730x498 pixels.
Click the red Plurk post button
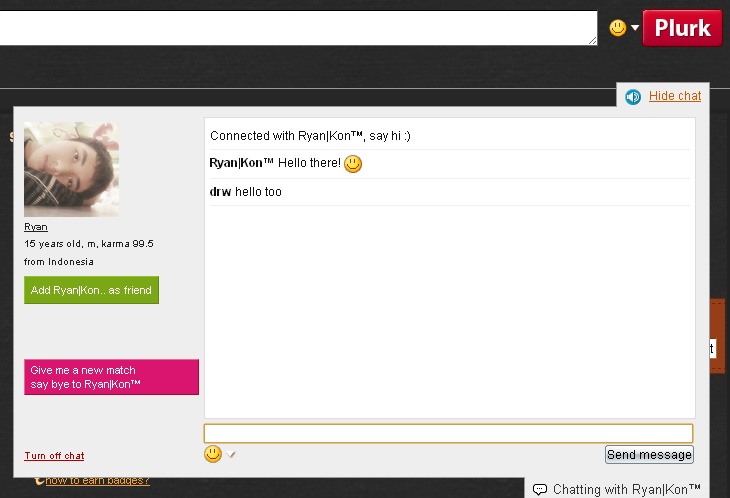point(682,28)
